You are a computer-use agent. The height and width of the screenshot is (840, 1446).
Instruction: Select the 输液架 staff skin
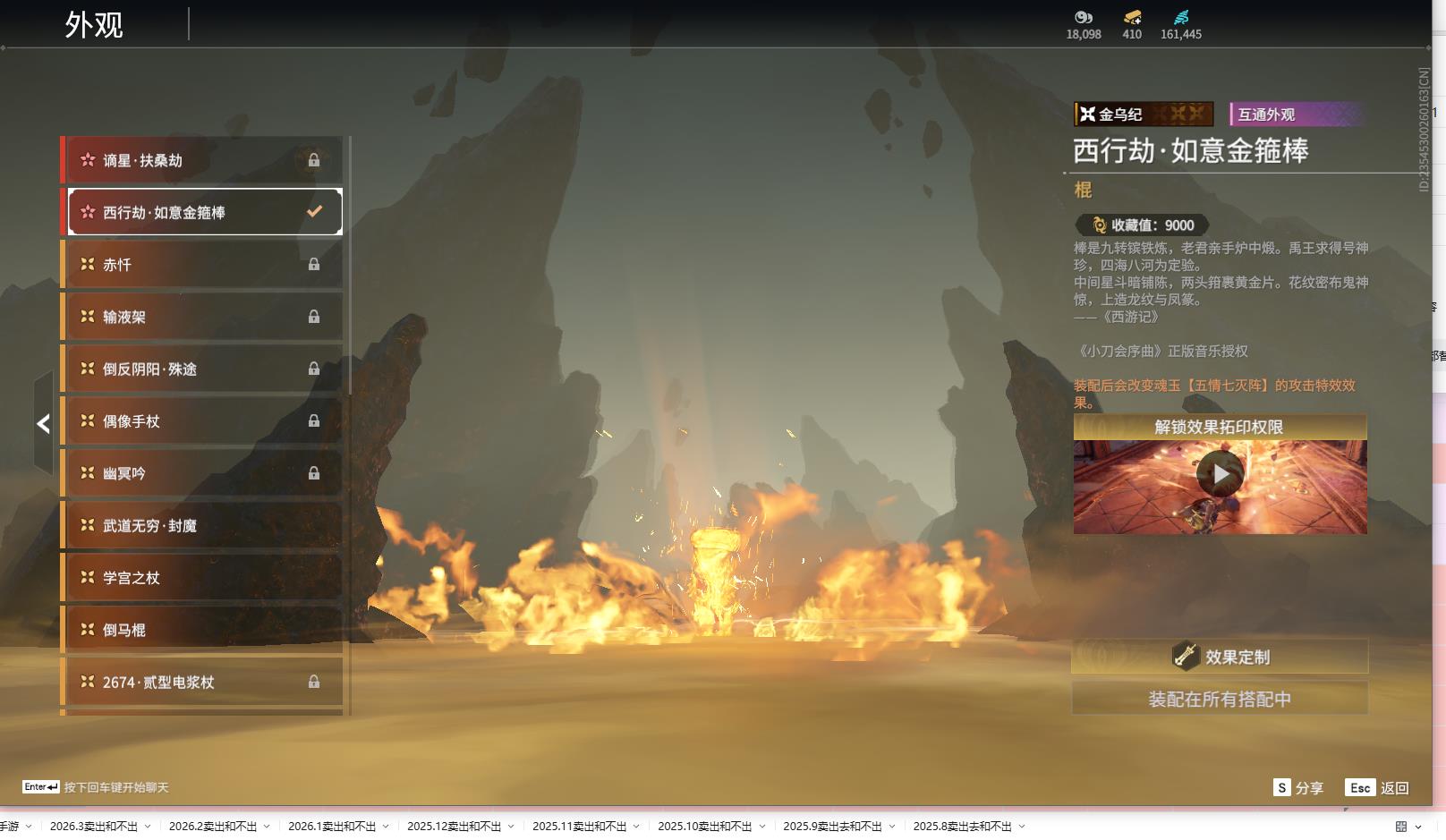pyautogui.click(x=201, y=317)
